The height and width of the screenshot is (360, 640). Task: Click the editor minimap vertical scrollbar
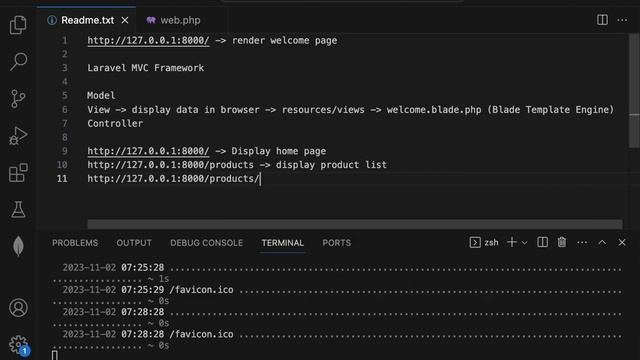point(634,91)
